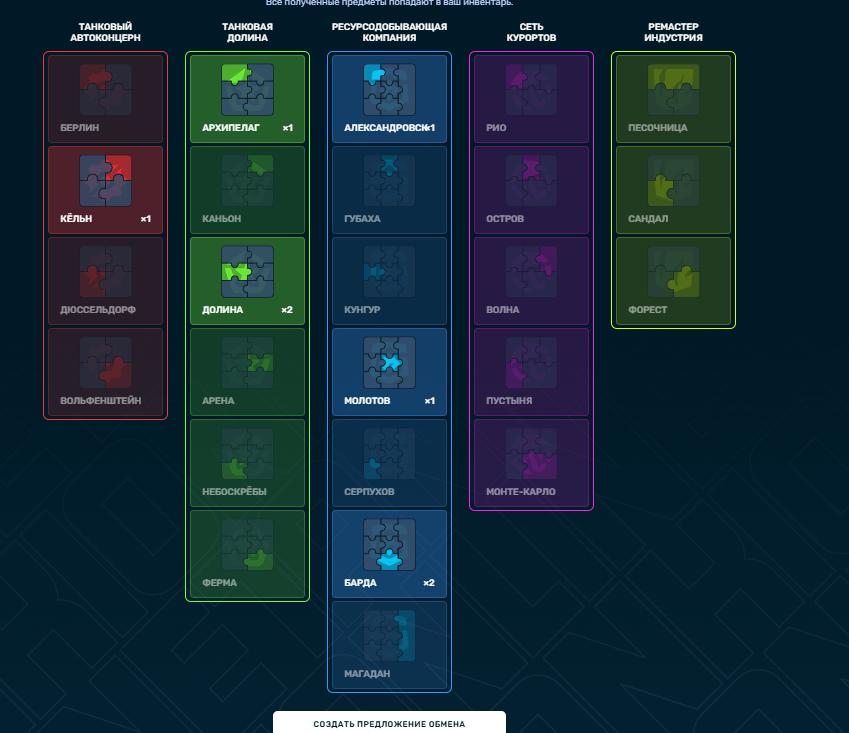This screenshot has height=733, width=849.
Task: Click the Форест label text
Action: (647, 310)
